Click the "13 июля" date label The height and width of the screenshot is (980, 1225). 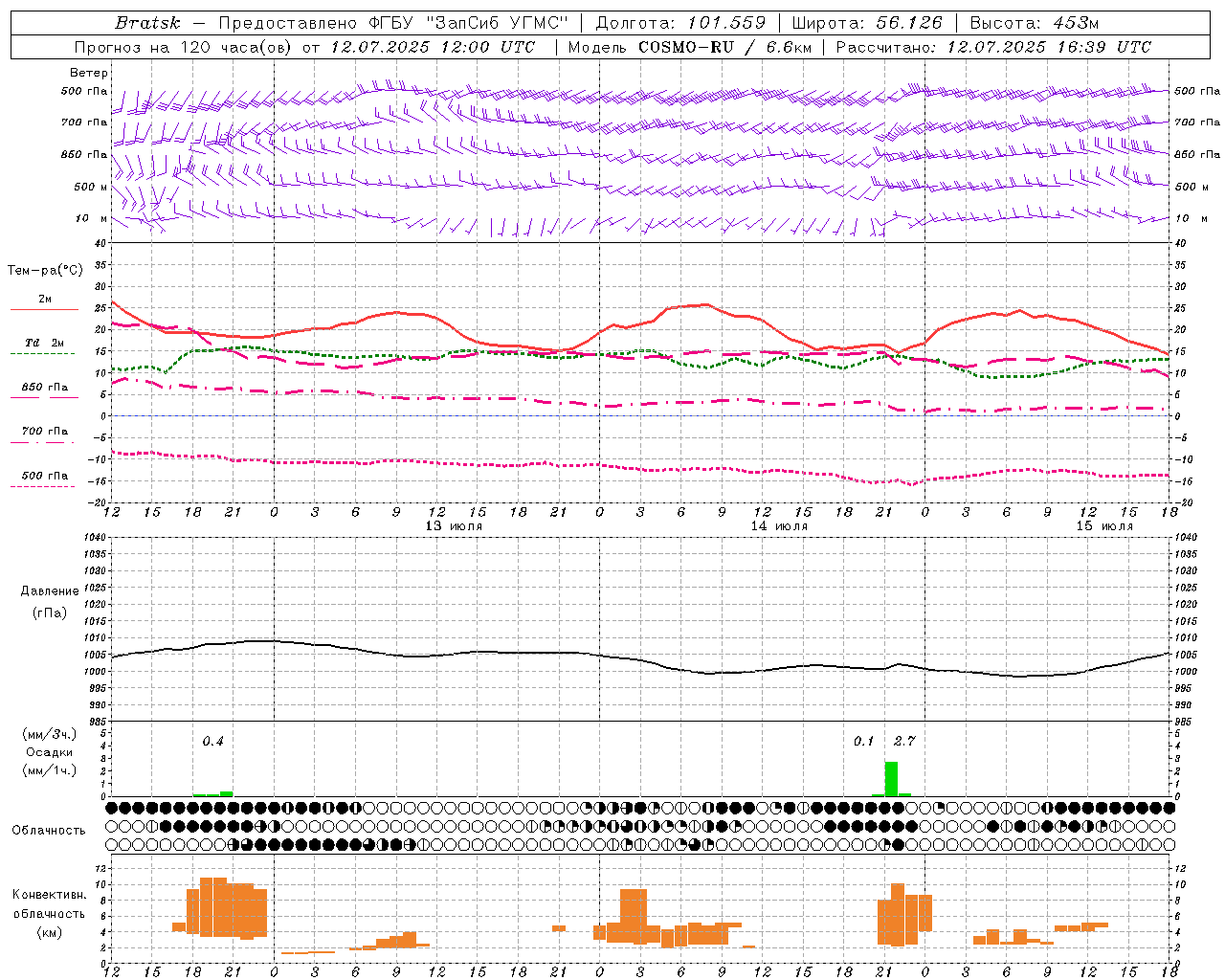point(454,526)
